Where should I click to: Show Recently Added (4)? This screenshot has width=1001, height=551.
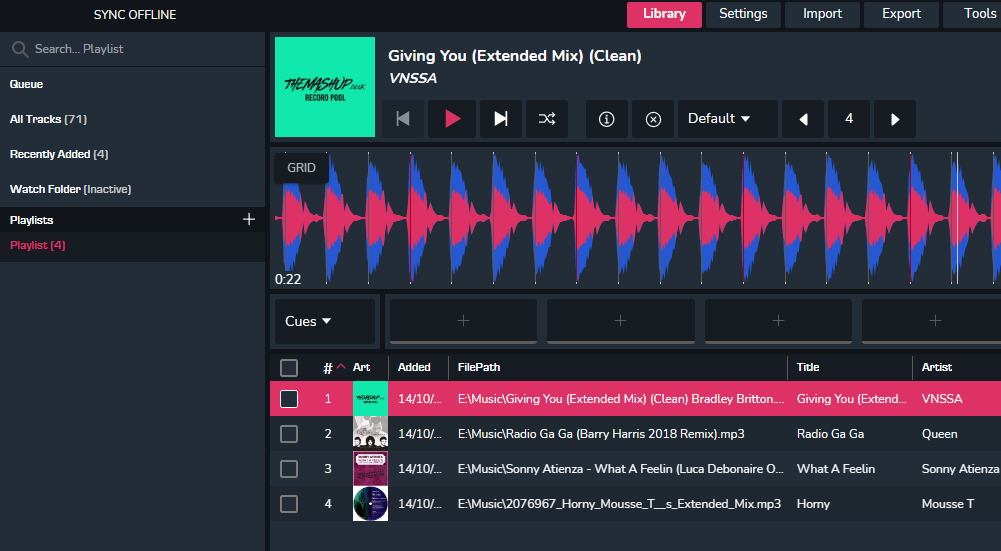[x=59, y=155]
